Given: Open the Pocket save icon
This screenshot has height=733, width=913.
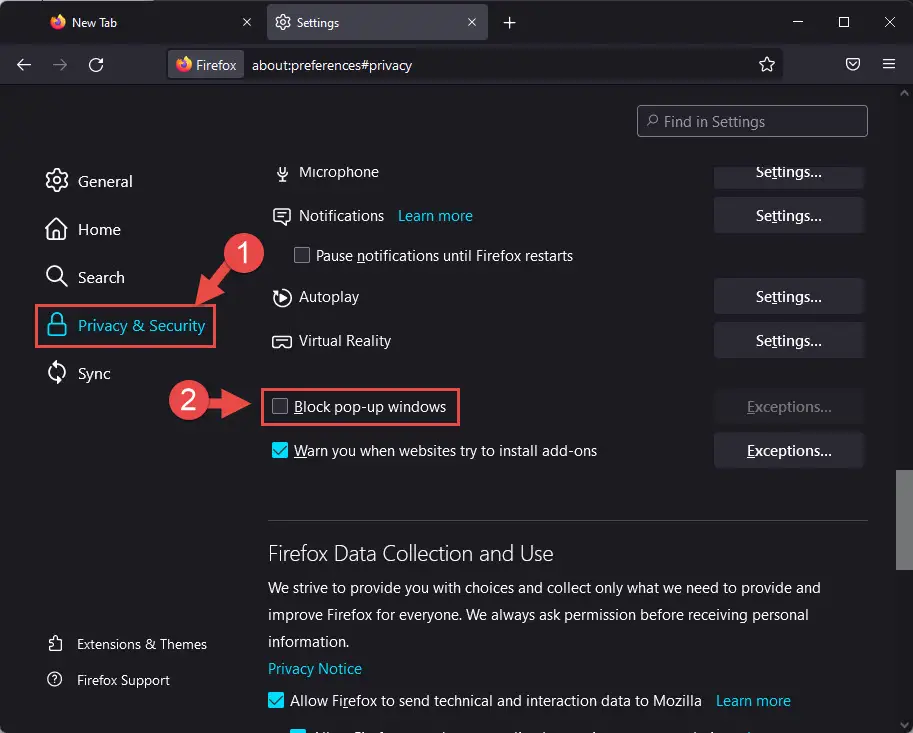Looking at the screenshot, I should coord(852,64).
